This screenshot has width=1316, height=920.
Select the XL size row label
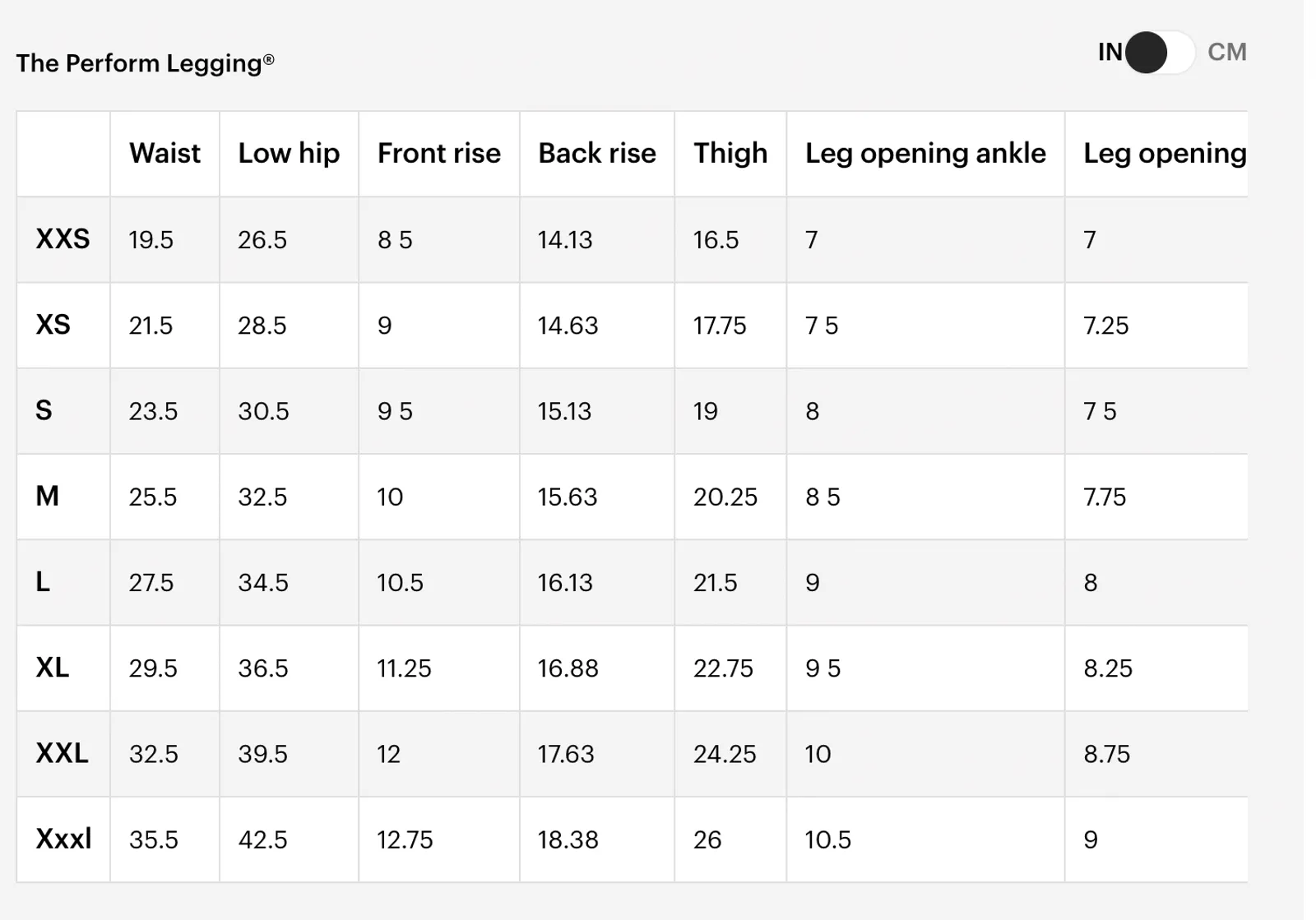click(52, 668)
